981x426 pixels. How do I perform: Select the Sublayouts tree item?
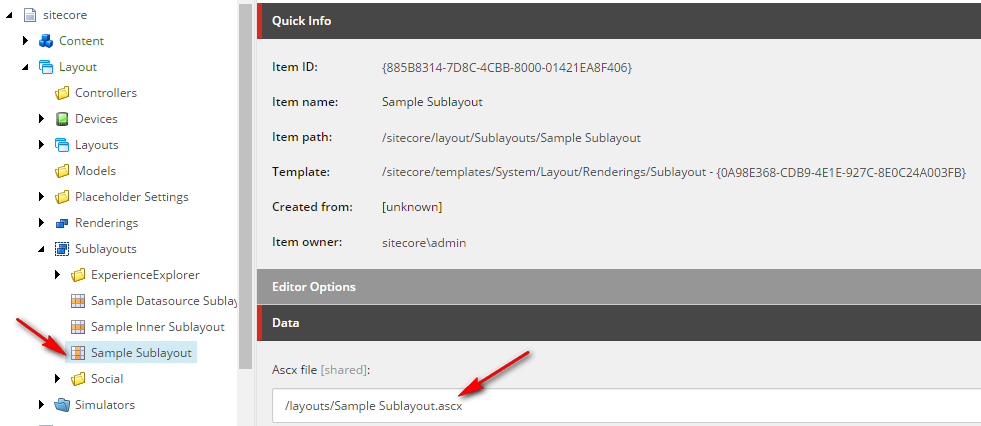pos(106,249)
